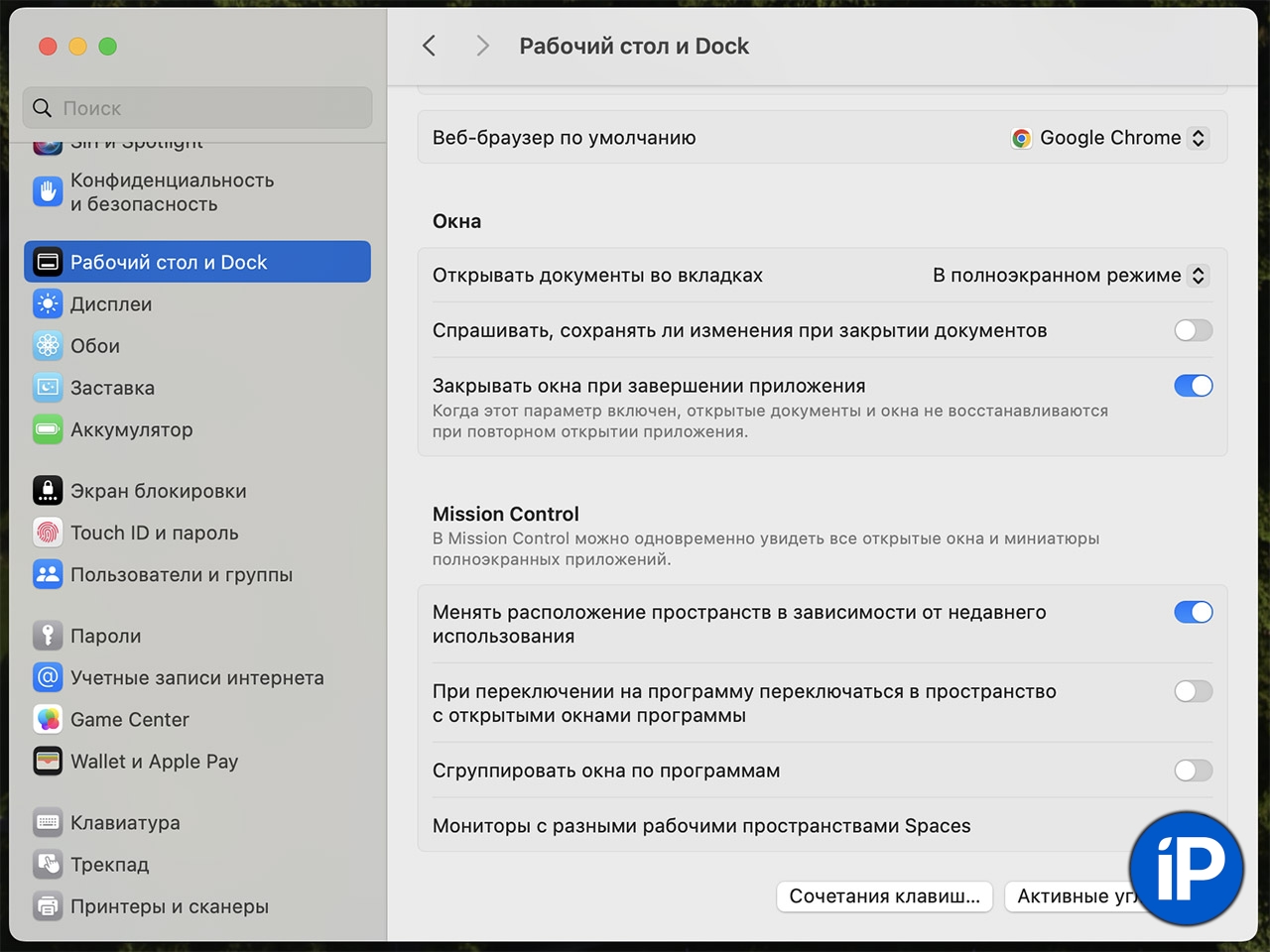Click the Принтеры и сканеры printer icon
The image size is (1270, 952).
point(48,905)
